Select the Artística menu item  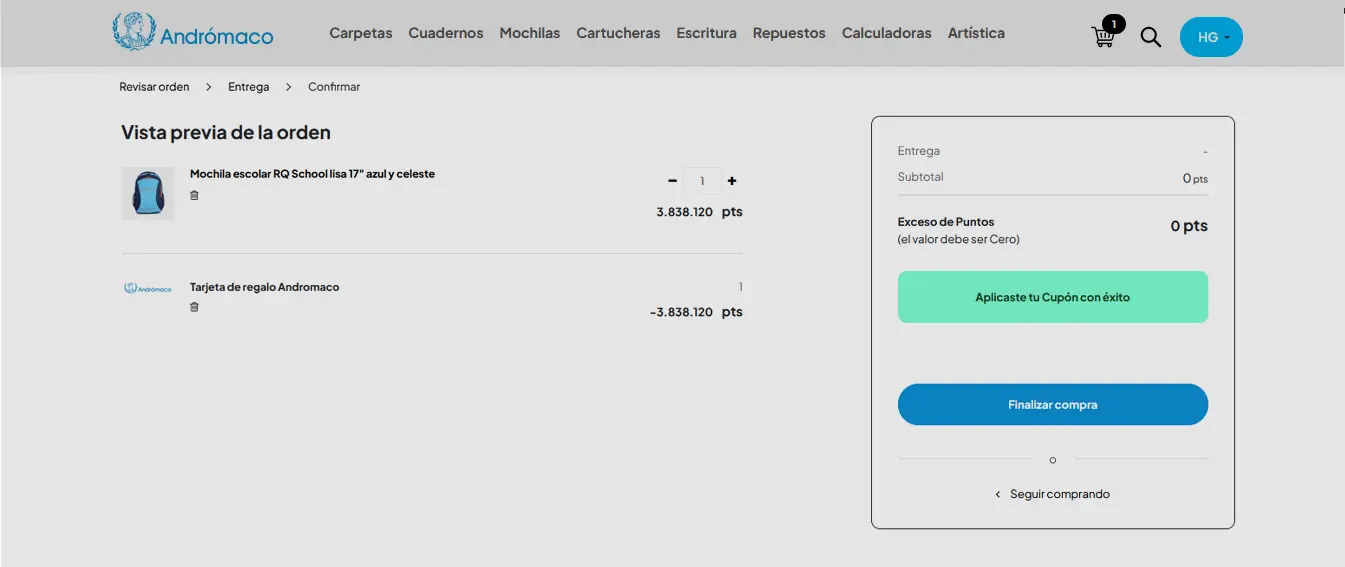(975, 33)
